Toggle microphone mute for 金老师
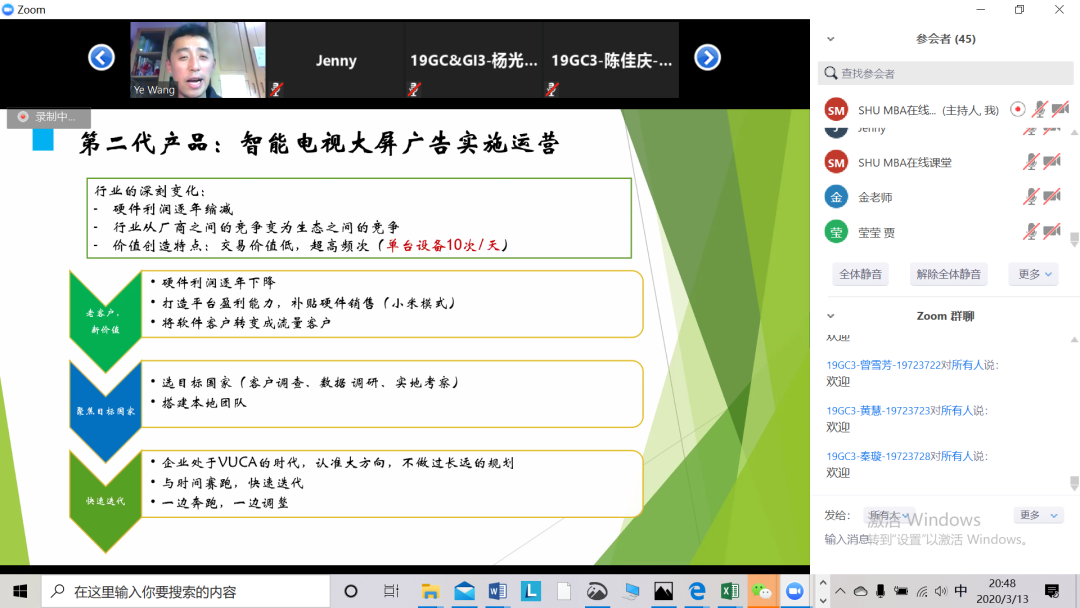 [1031, 197]
